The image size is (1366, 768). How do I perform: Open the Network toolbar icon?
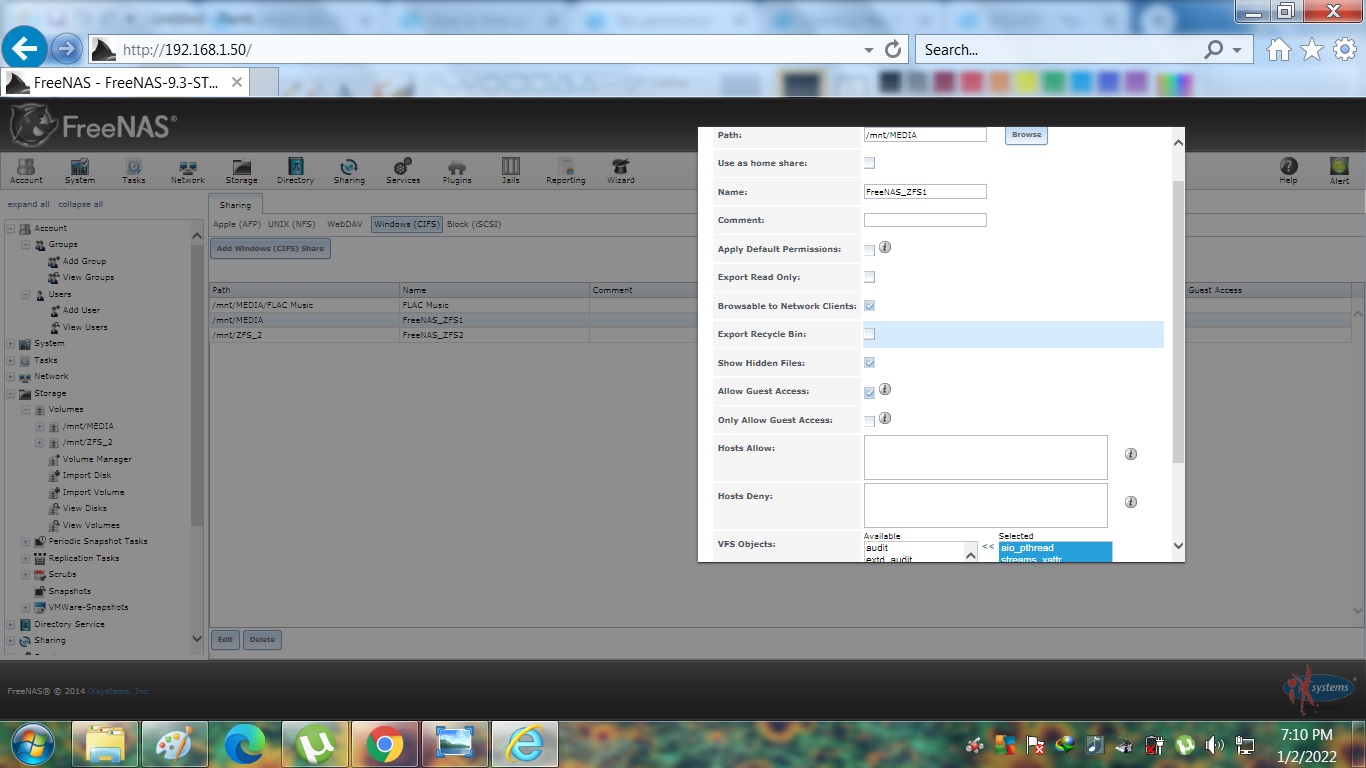point(187,171)
